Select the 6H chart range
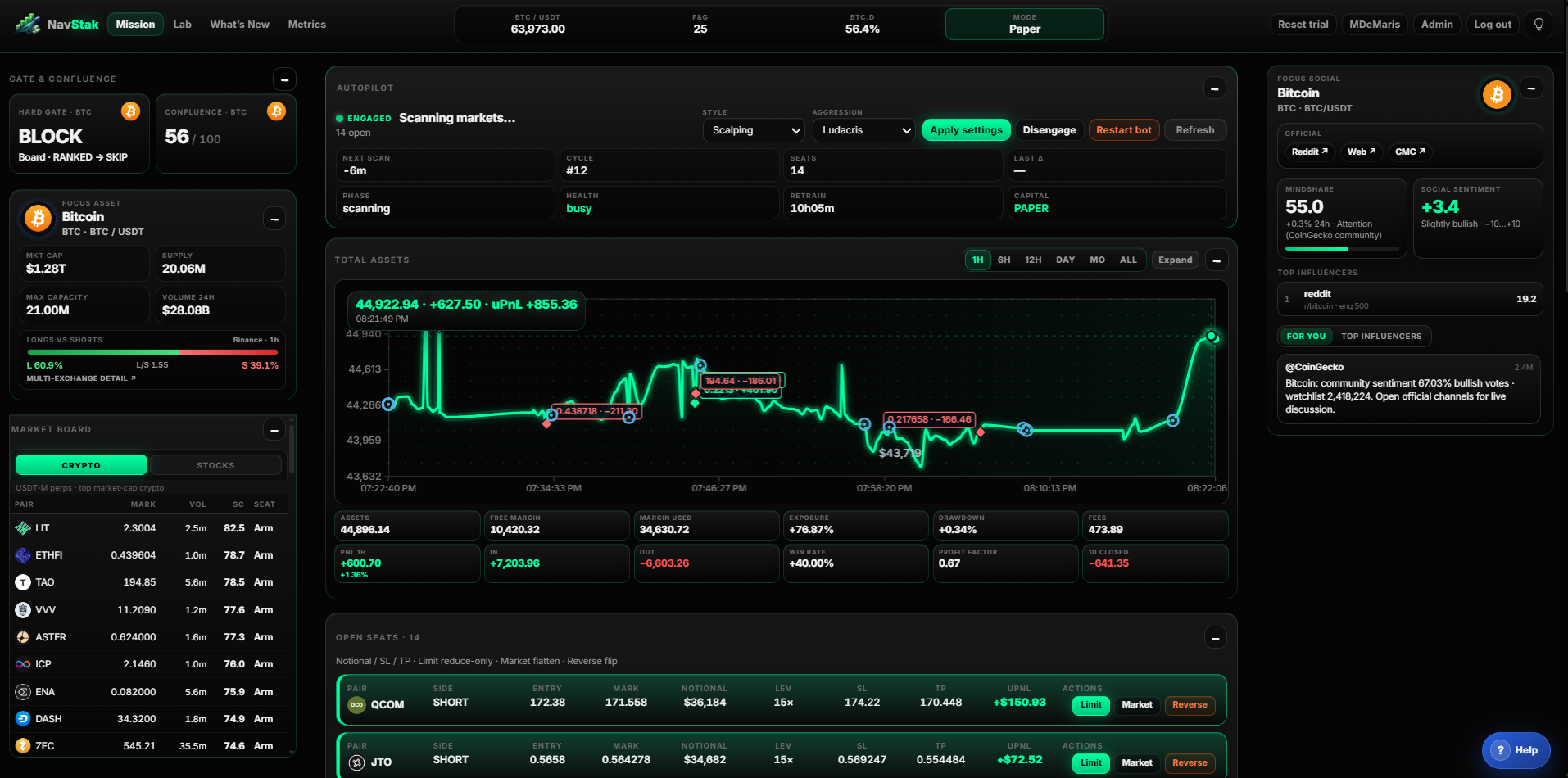The width and height of the screenshot is (1568, 778). pyautogui.click(x=1004, y=260)
